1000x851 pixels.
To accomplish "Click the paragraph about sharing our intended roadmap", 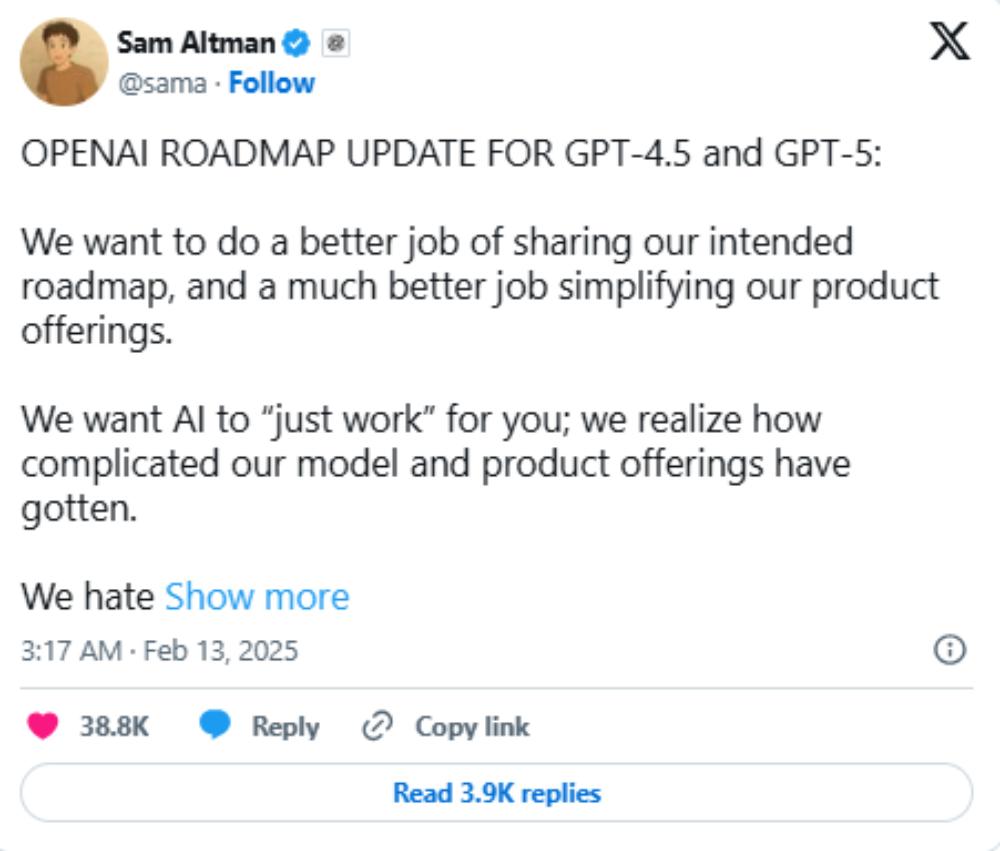I will [x=478, y=286].
